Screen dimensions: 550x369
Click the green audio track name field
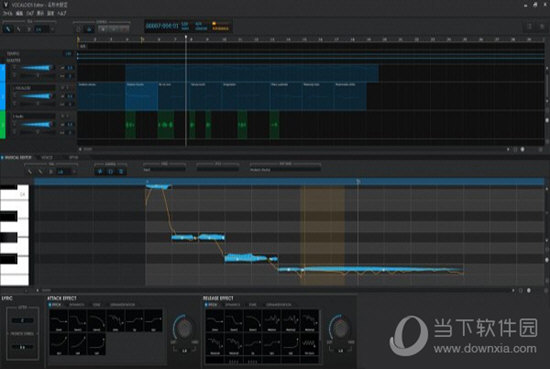click(34, 116)
